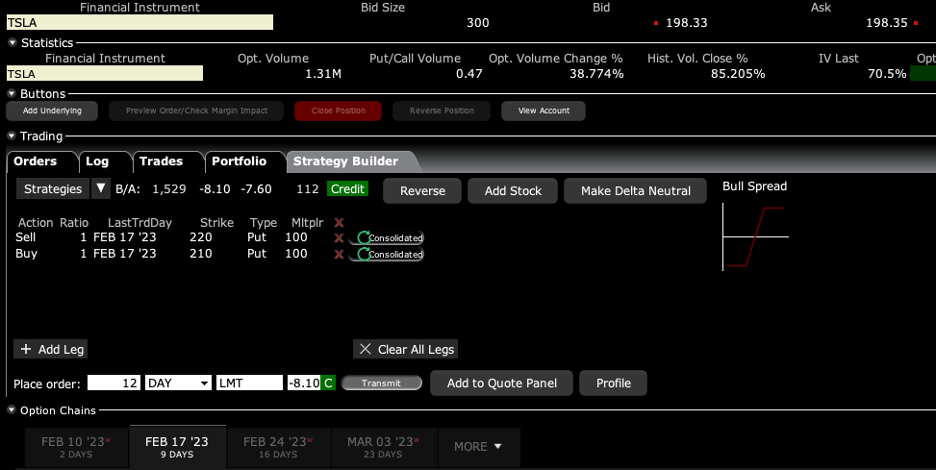The width and height of the screenshot is (936, 470).
Task: Open the Strategies dropdown arrow
Action: coord(100,189)
